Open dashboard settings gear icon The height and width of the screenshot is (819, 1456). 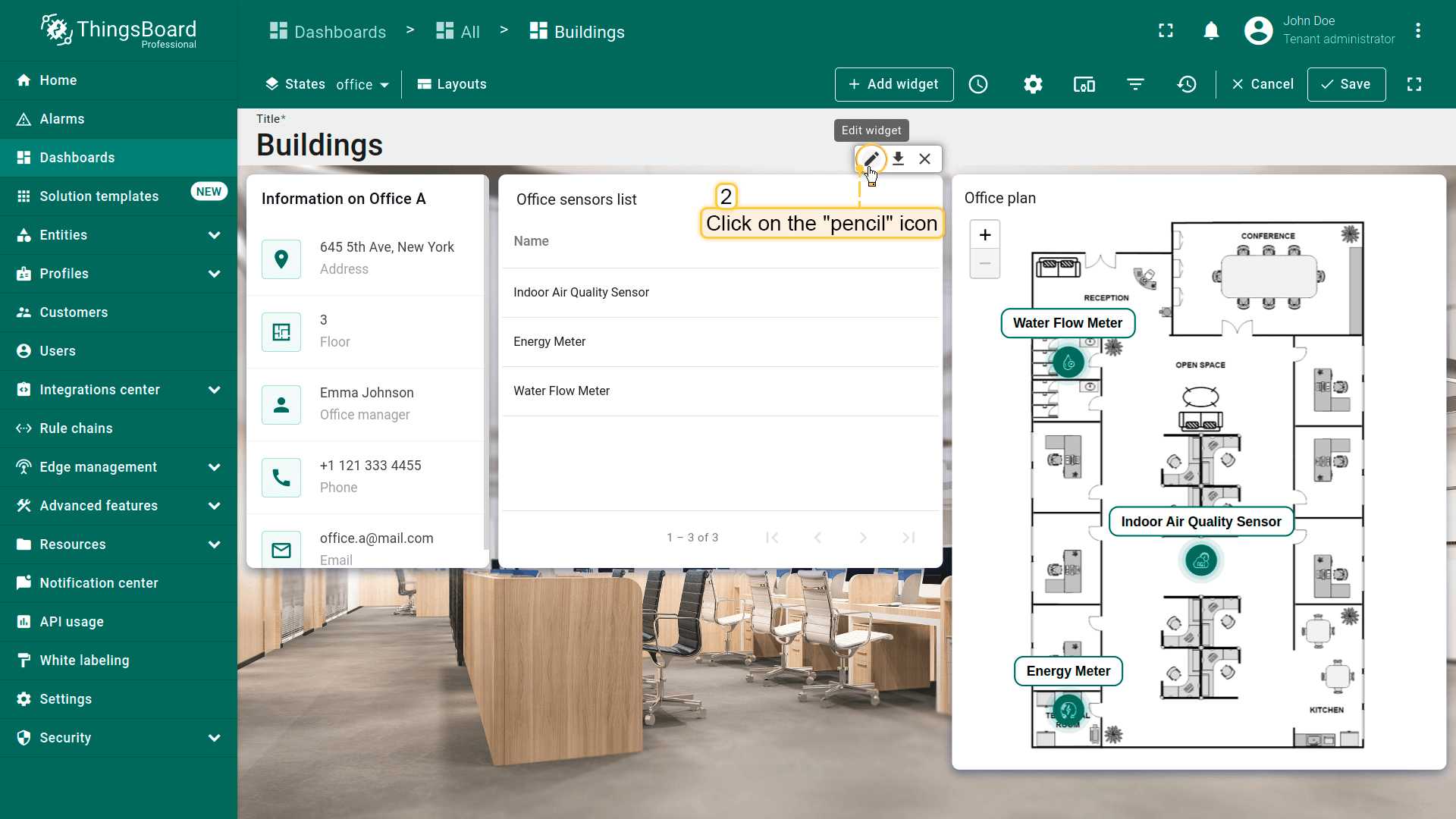coord(1033,84)
